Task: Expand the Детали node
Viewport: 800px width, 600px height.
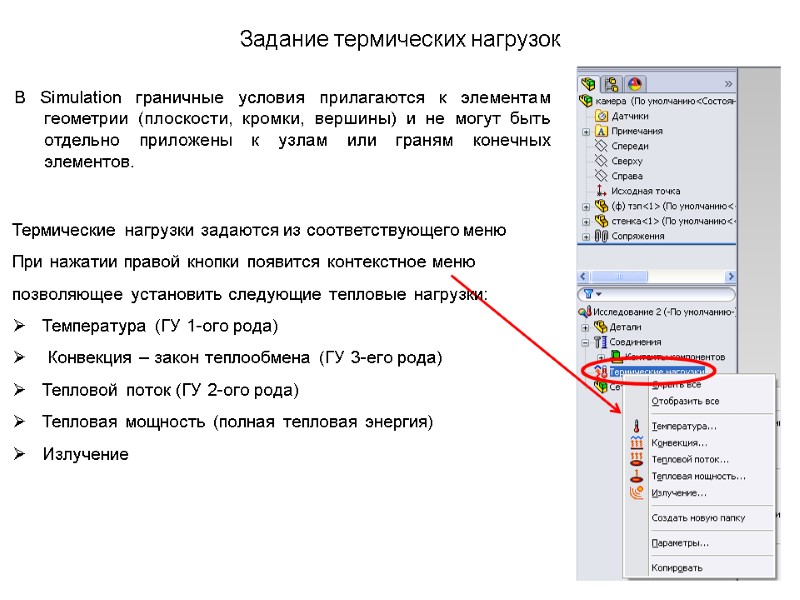Action: (585, 328)
